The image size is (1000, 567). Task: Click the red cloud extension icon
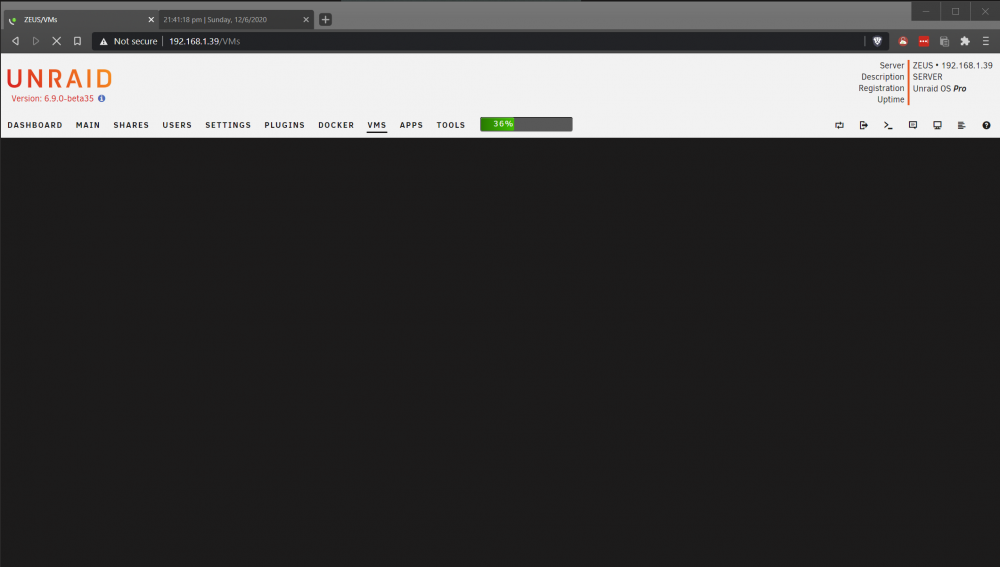pyautogui.click(x=903, y=41)
